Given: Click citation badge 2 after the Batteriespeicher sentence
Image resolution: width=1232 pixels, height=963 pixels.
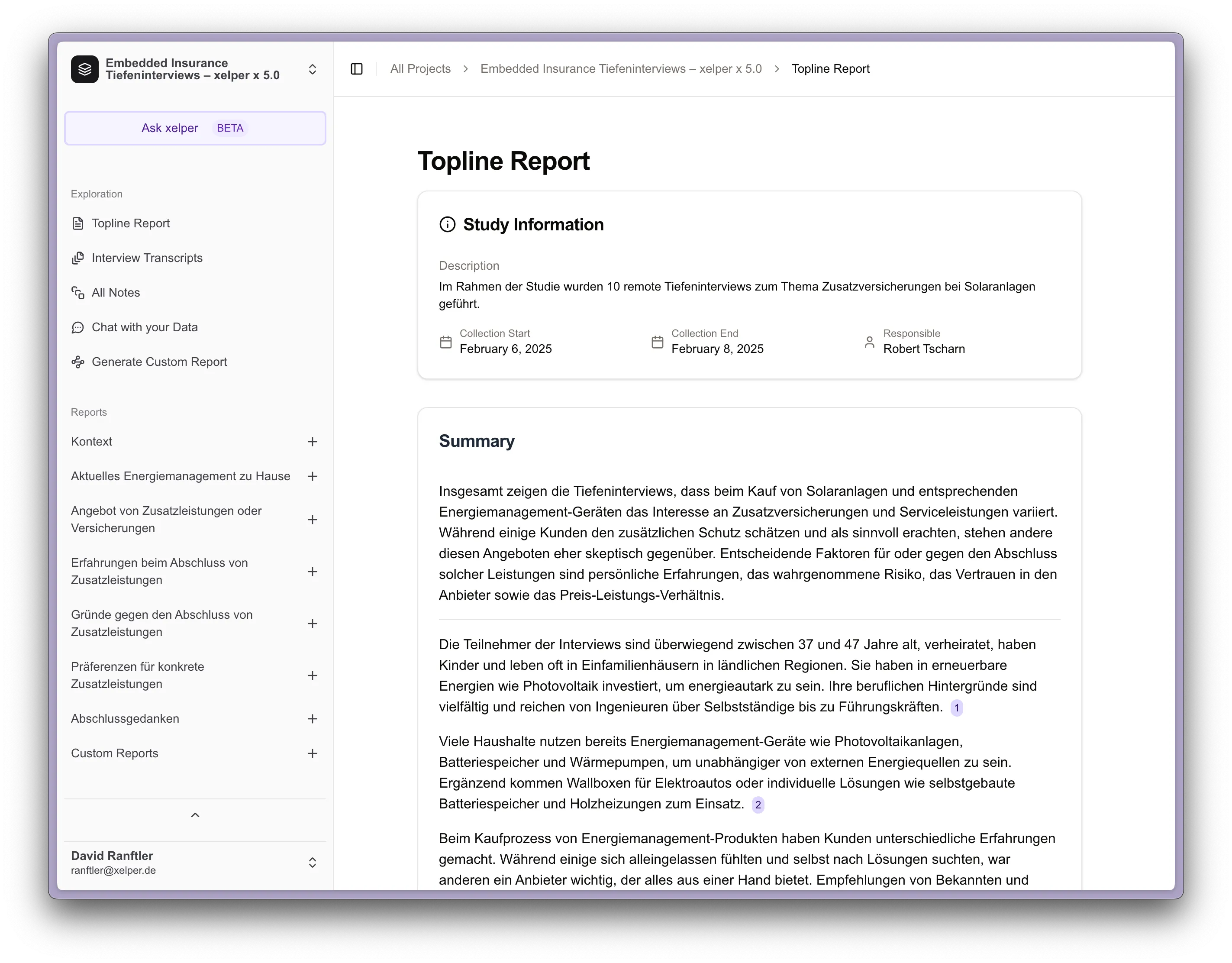Looking at the screenshot, I should 758,805.
